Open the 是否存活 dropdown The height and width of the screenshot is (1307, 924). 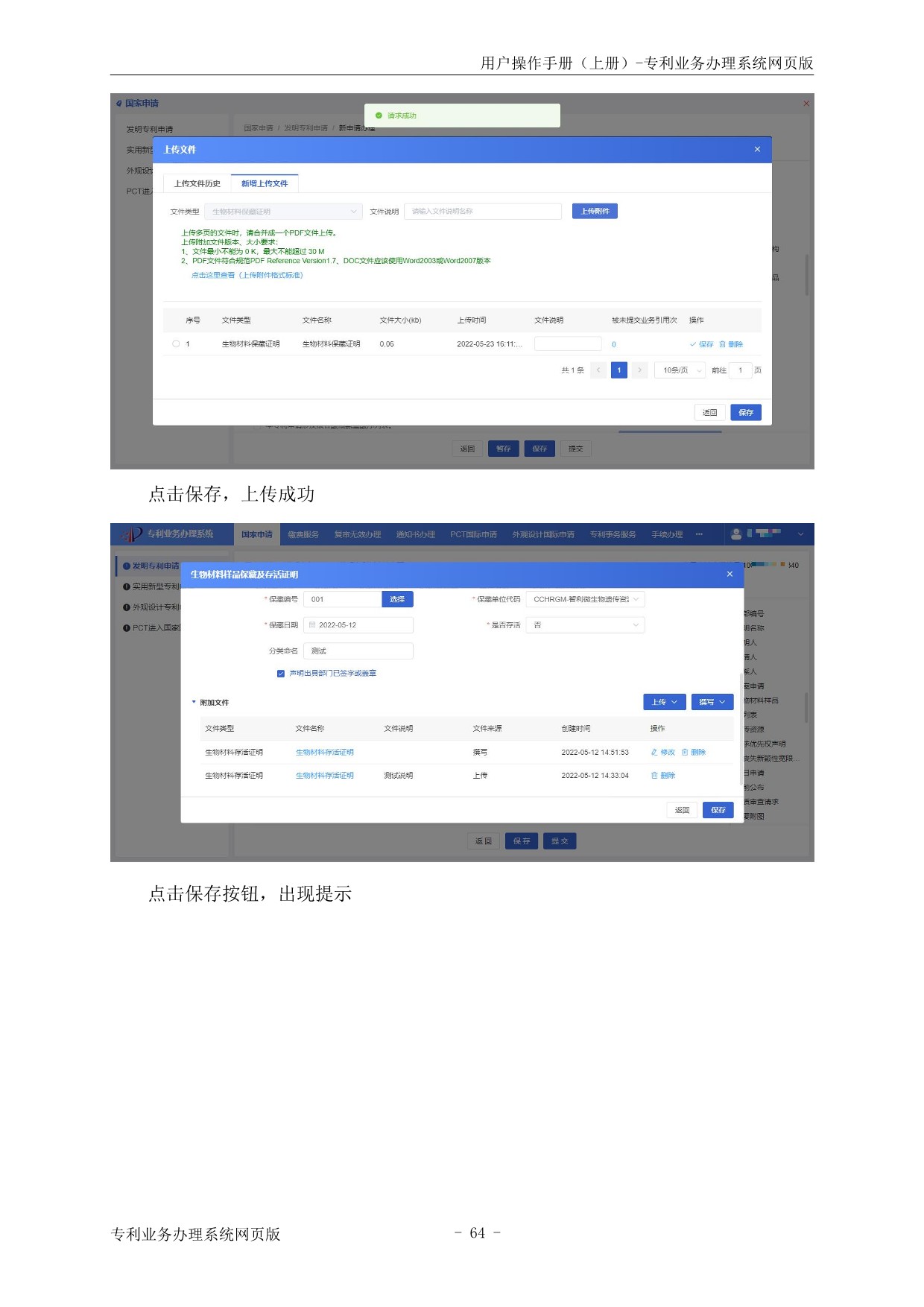click(x=585, y=625)
